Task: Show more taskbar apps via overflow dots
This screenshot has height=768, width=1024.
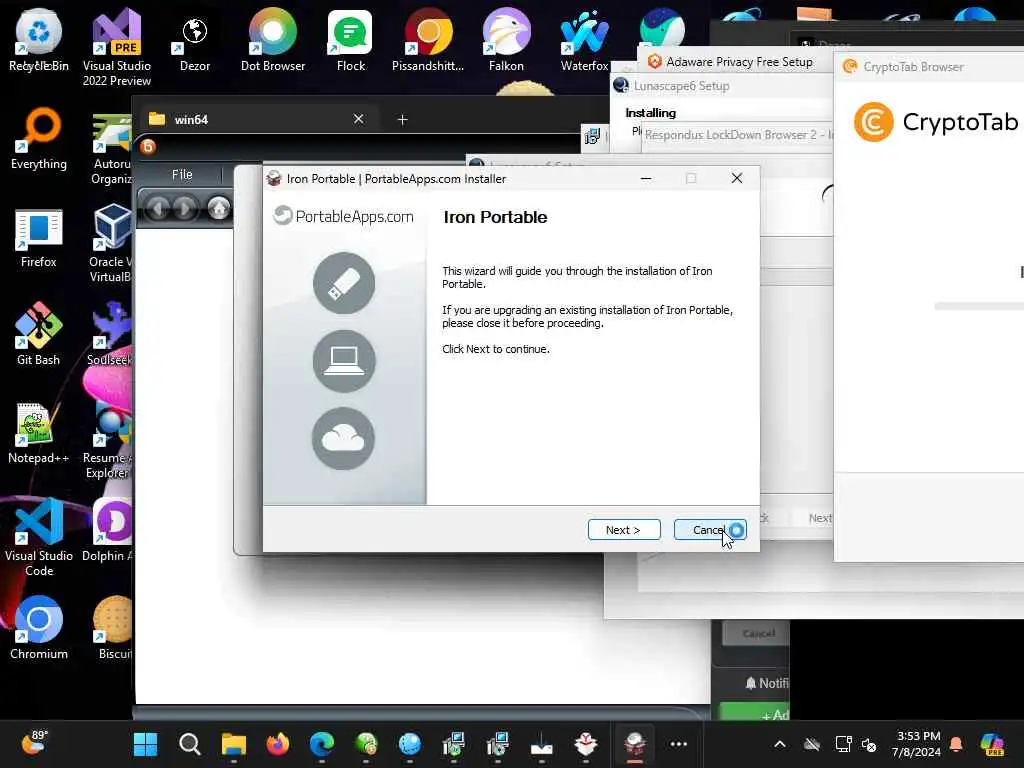Action: [679, 744]
